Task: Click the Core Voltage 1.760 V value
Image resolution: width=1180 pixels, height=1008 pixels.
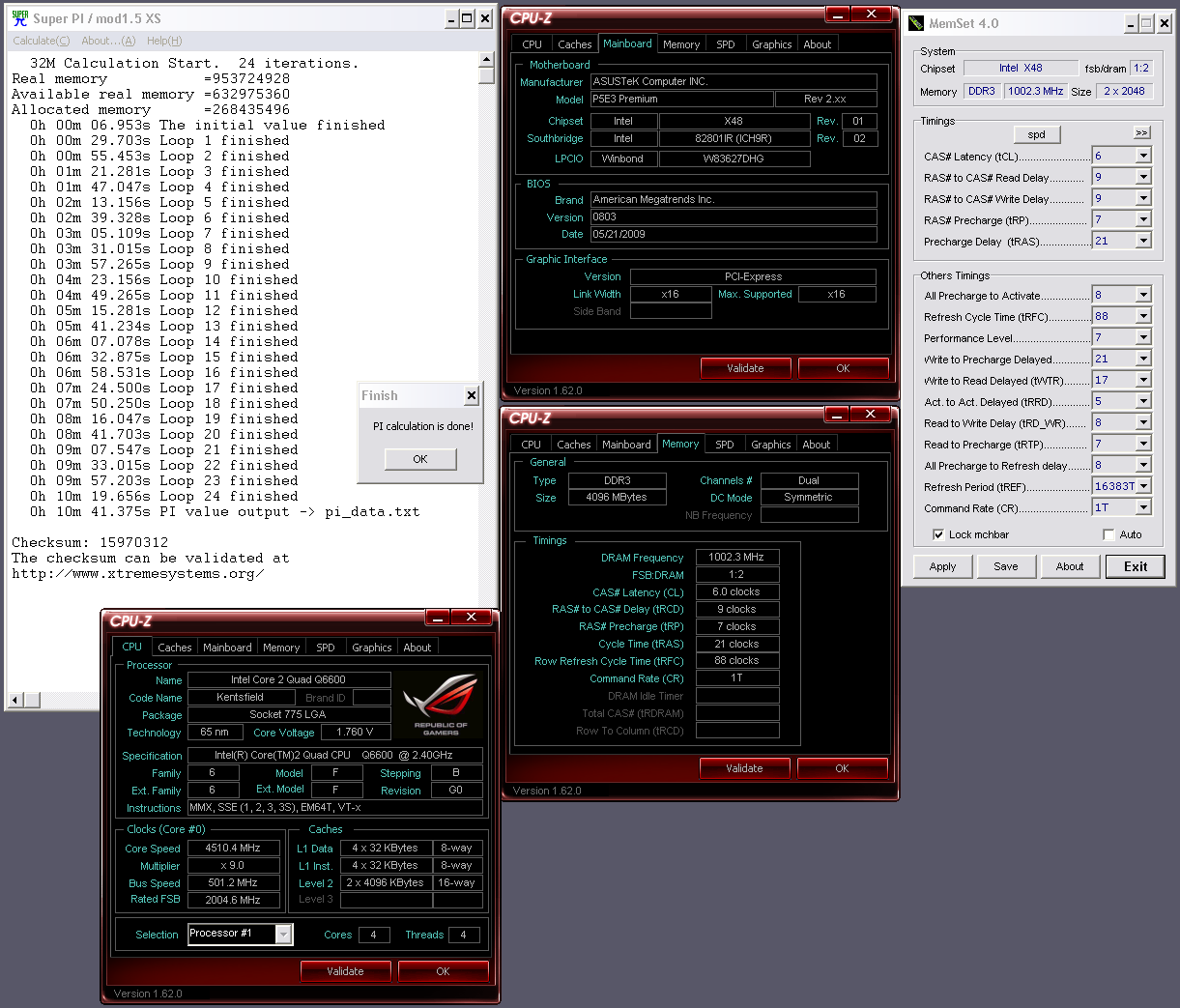Action: click(x=355, y=732)
